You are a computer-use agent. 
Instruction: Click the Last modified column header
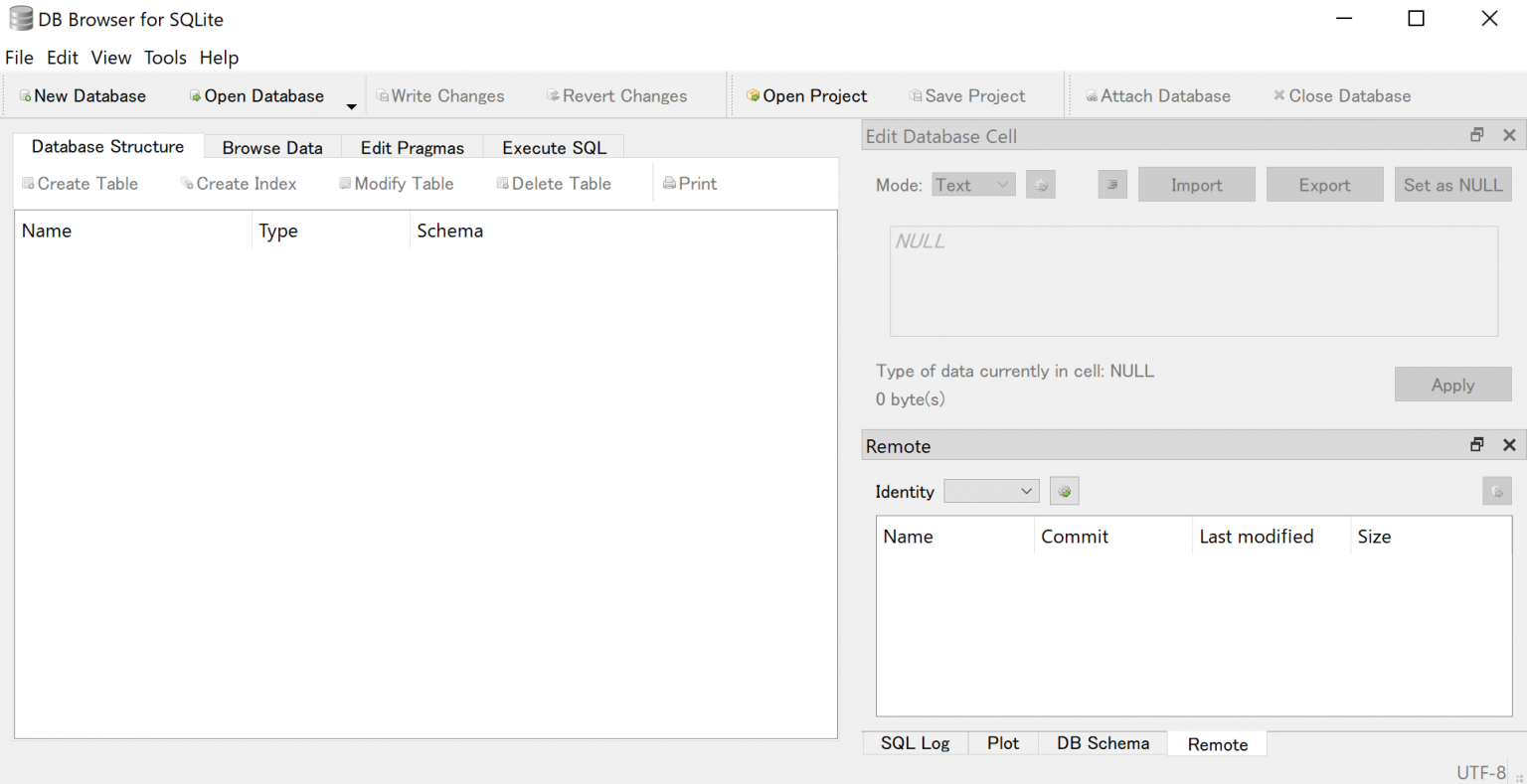click(1256, 537)
